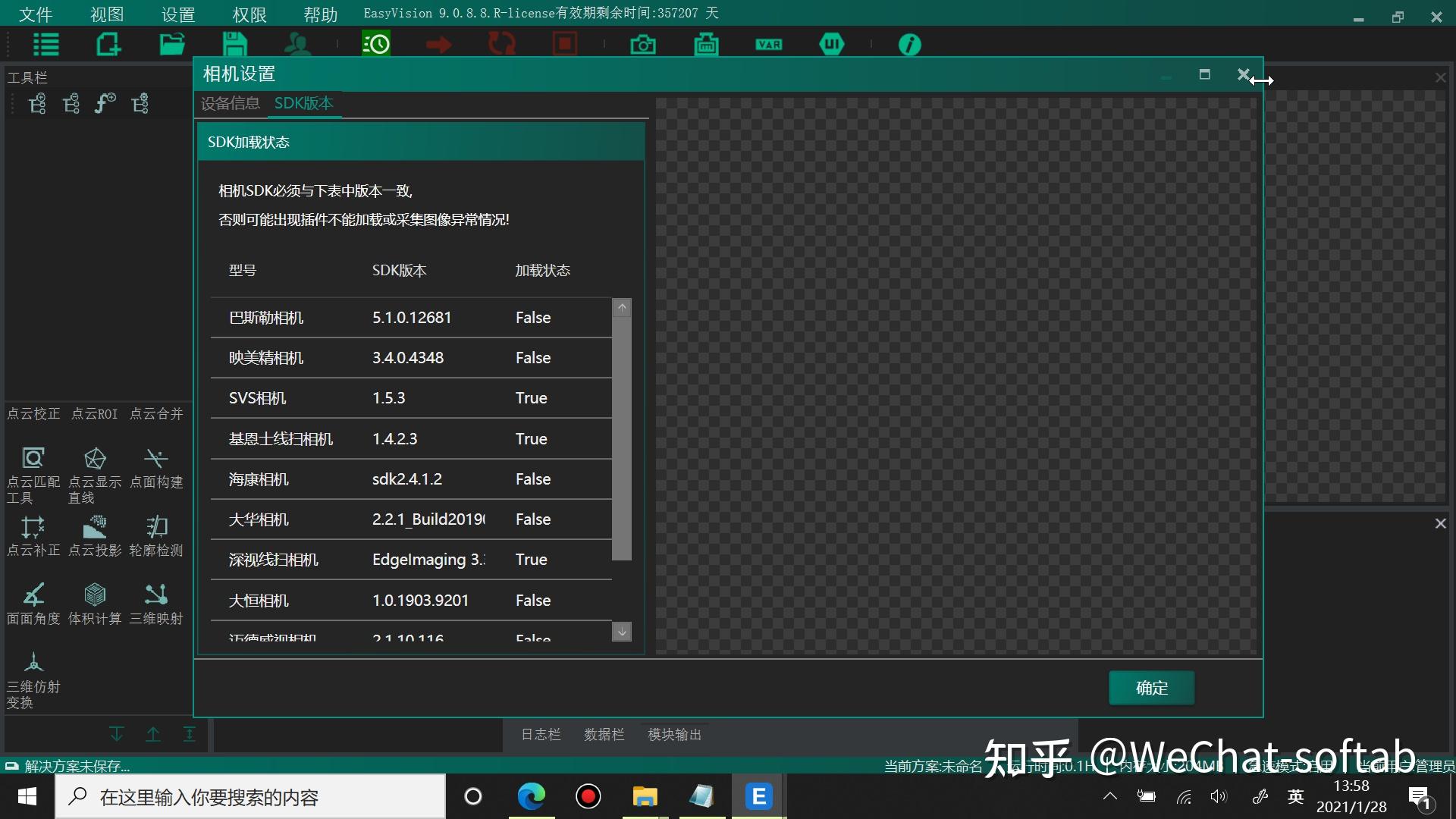Click the UI designer toolbar icon
This screenshot has width=1456, height=819.
tap(832, 45)
